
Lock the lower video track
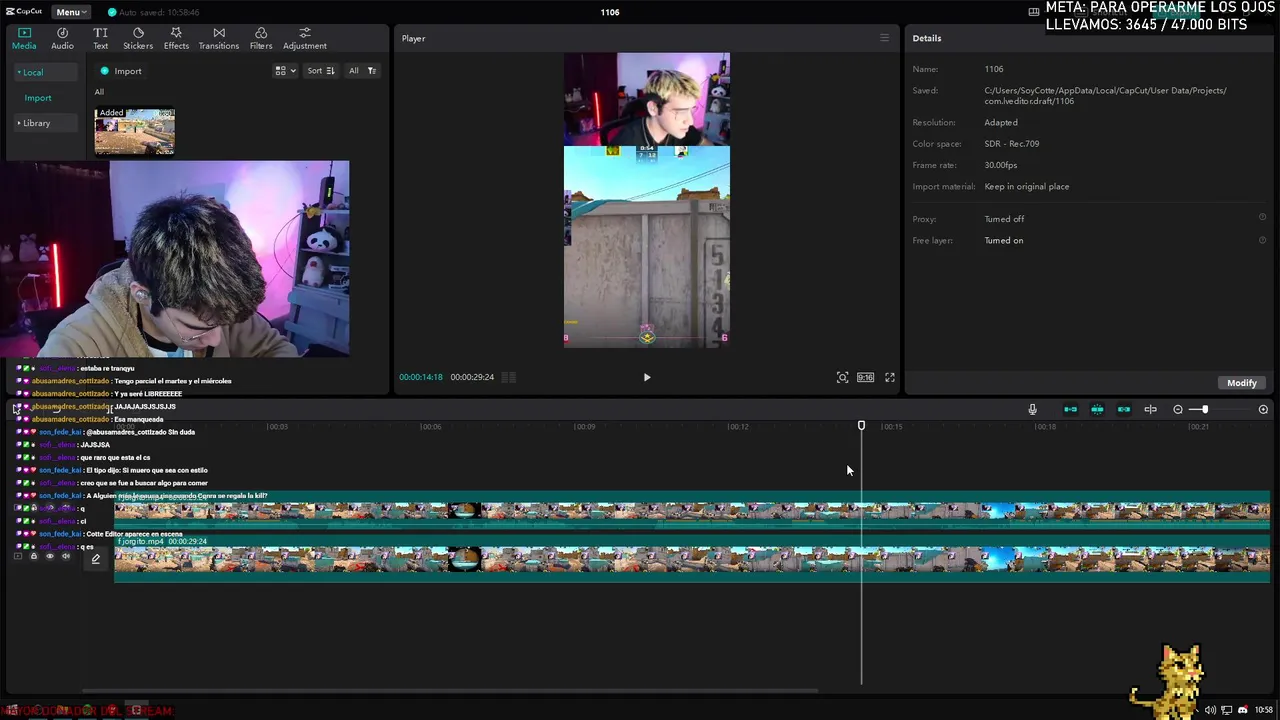(x=33, y=556)
